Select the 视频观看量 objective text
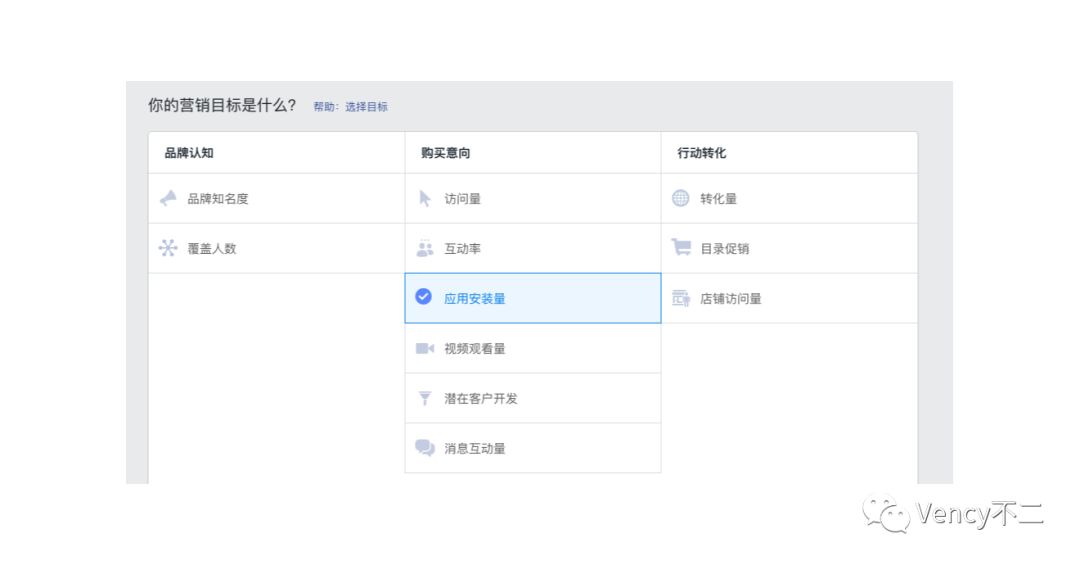1080x565 pixels. (x=475, y=349)
